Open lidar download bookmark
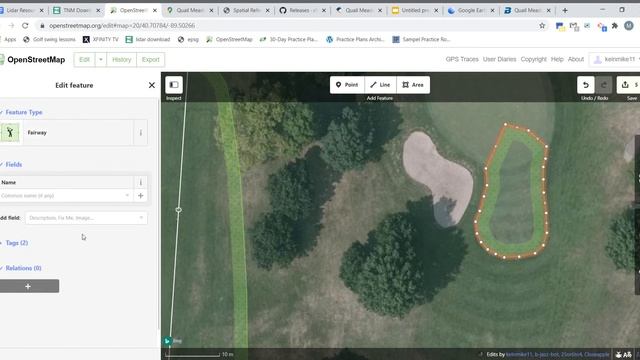The image size is (640, 360). pyautogui.click(x=148, y=39)
